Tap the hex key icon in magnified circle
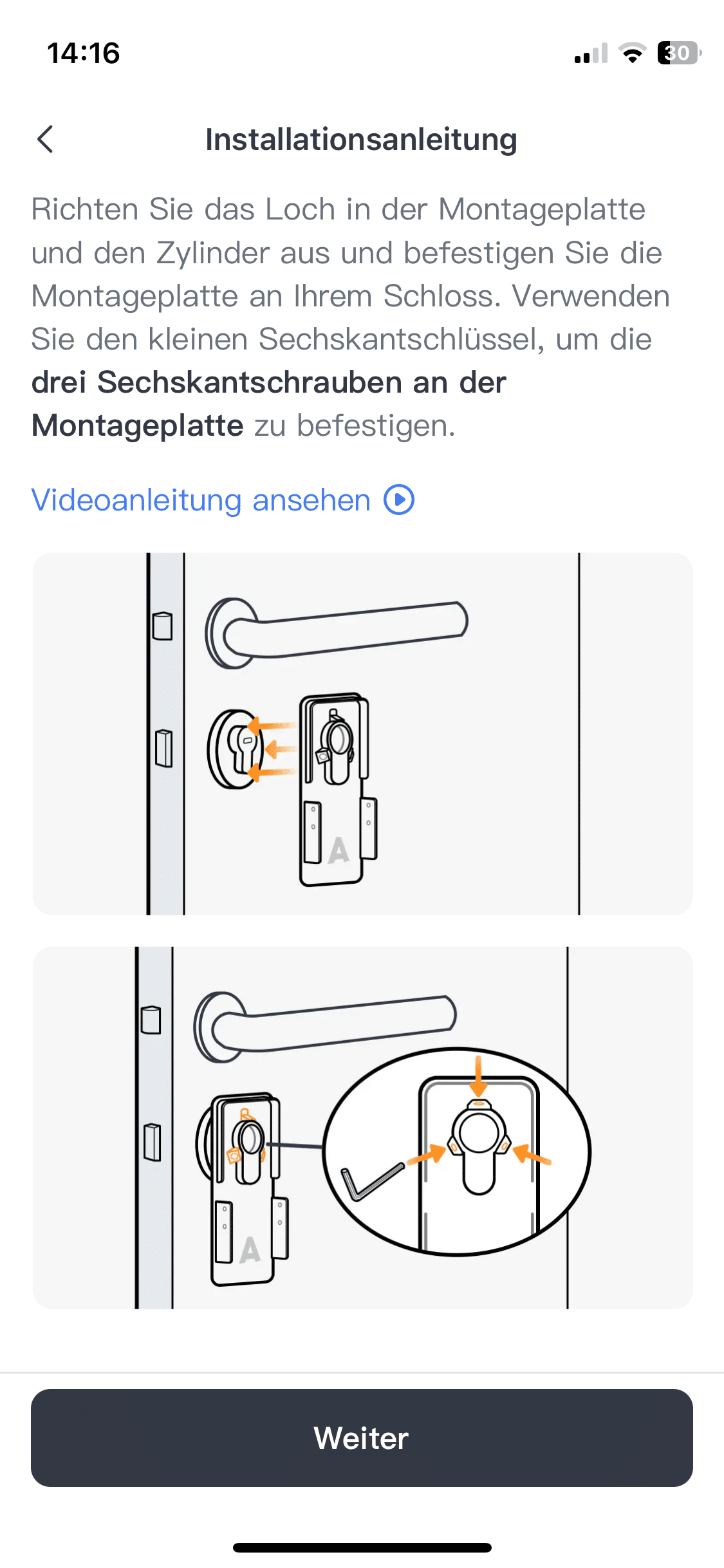 tap(373, 1182)
